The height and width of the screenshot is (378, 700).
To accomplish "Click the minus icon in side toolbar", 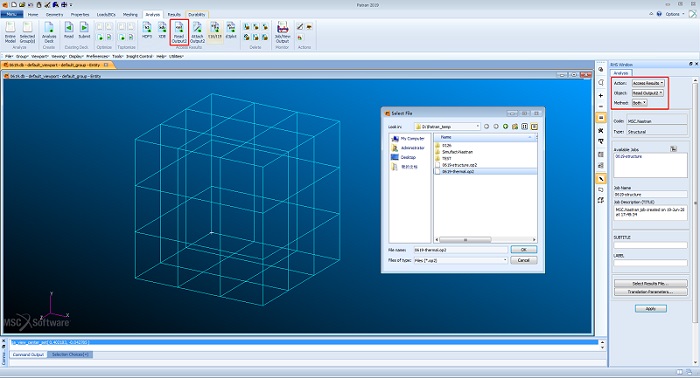I will (x=601, y=107).
